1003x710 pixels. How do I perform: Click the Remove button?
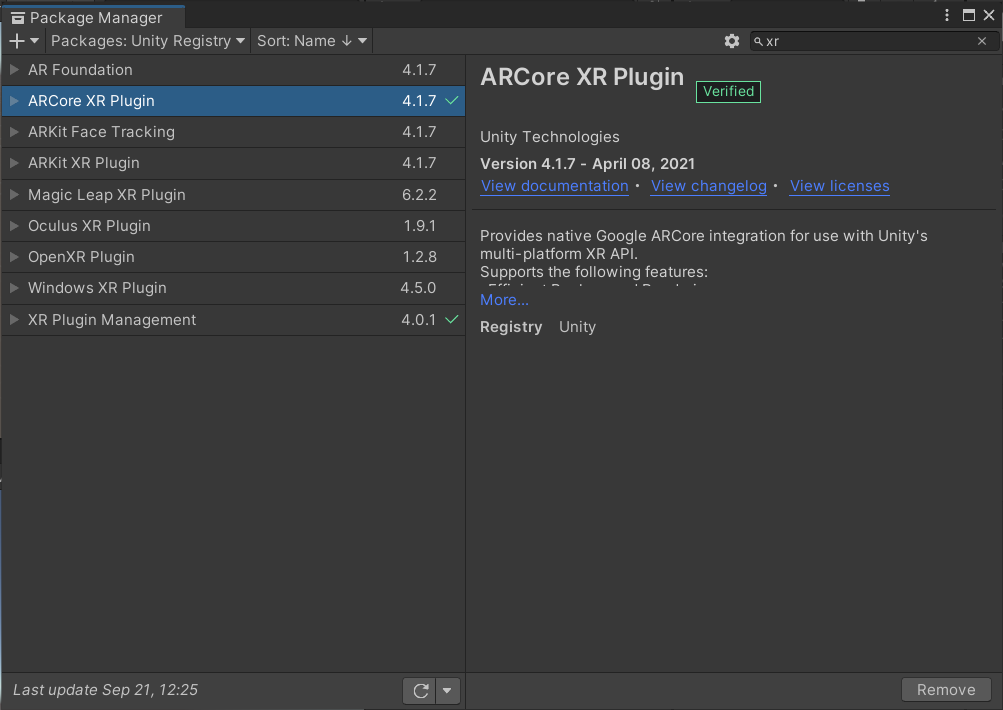[946, 690]
